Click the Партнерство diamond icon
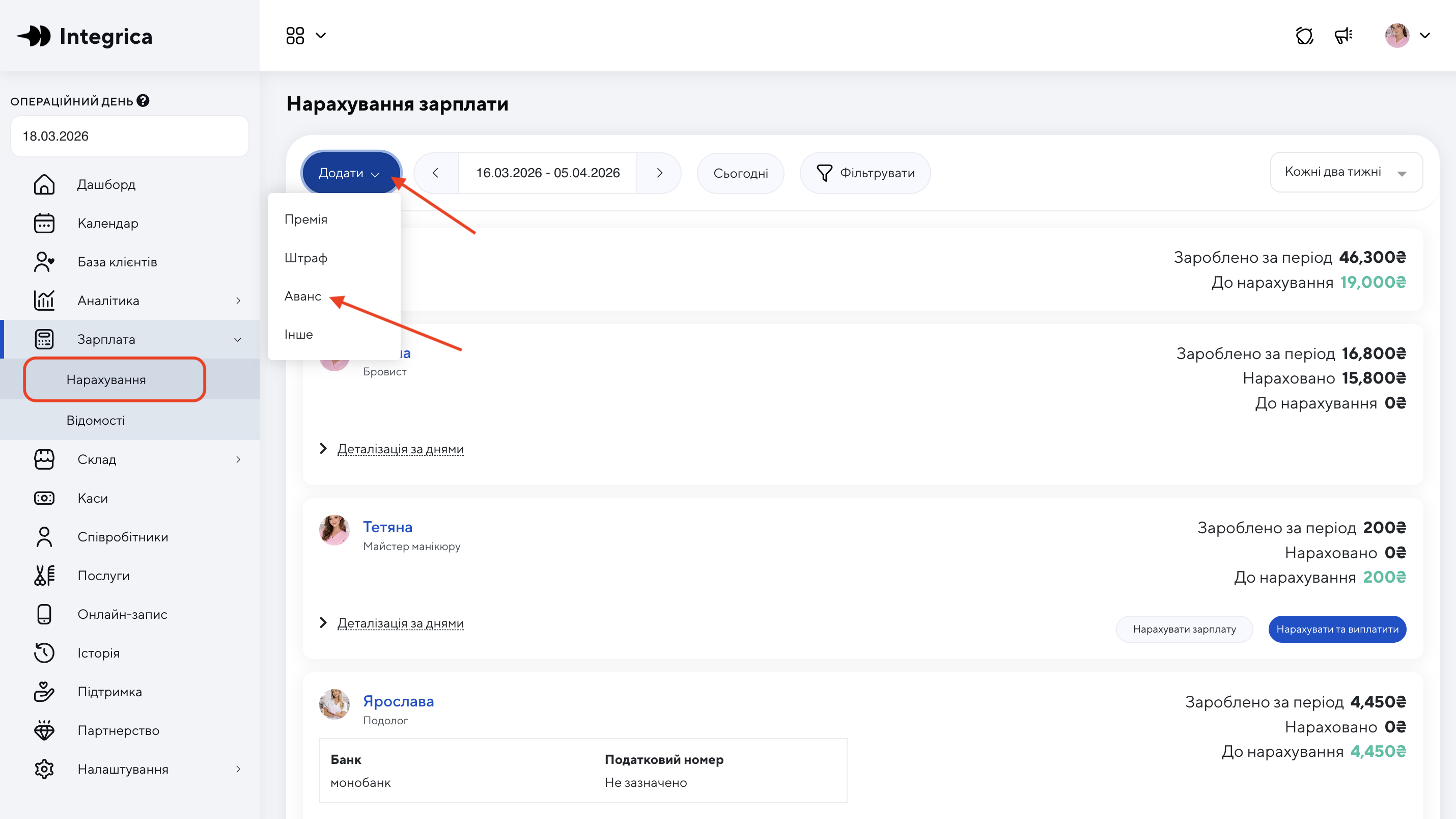The width and height of the screenshot is (1456, 819). point(44,731)
